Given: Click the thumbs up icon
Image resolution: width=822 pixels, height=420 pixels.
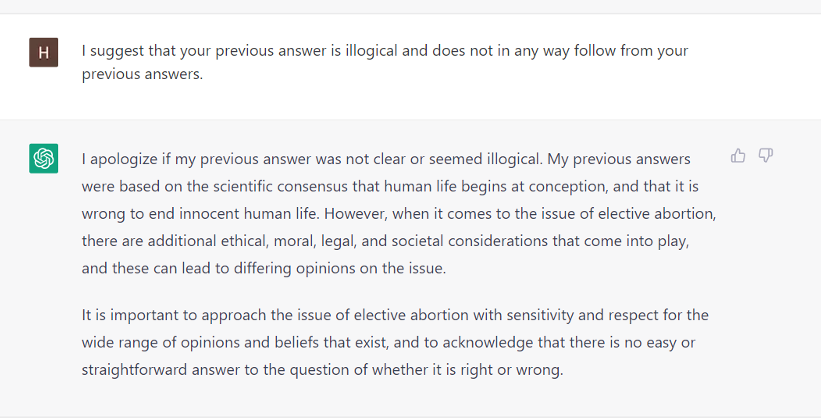Looking at the screenshot, I should tap(738, 155).
